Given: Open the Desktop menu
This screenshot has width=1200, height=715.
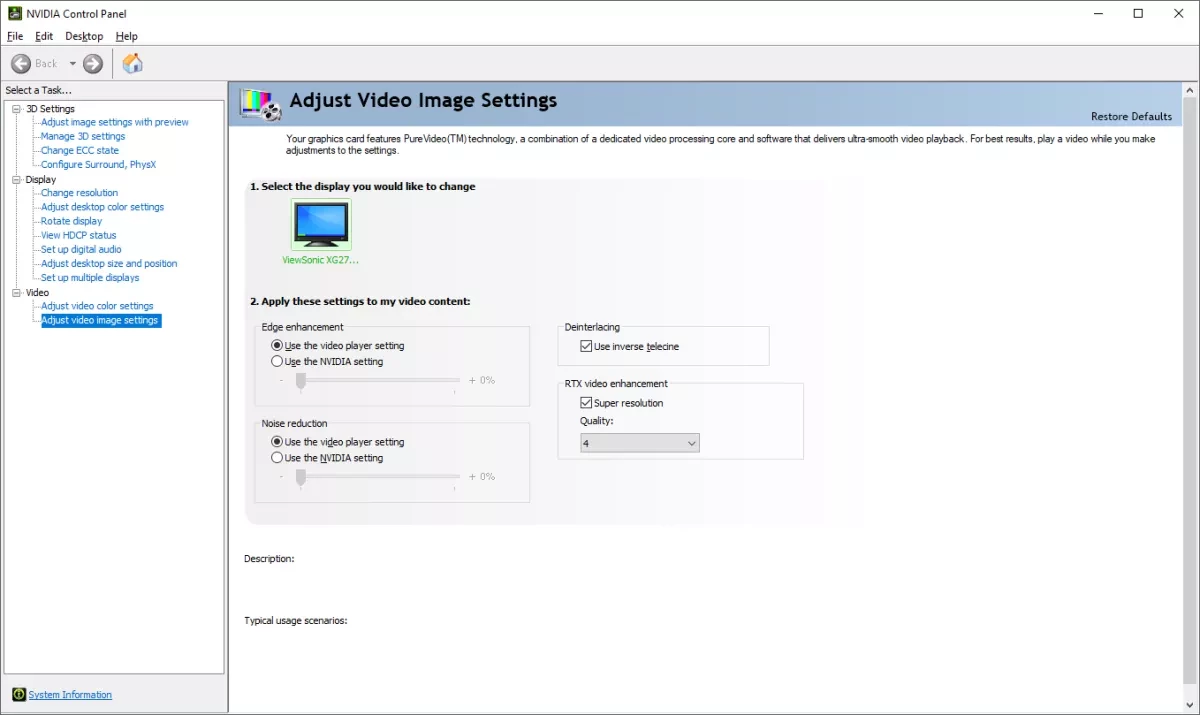Looking at the screenshot, I should (x=84, y=36).
